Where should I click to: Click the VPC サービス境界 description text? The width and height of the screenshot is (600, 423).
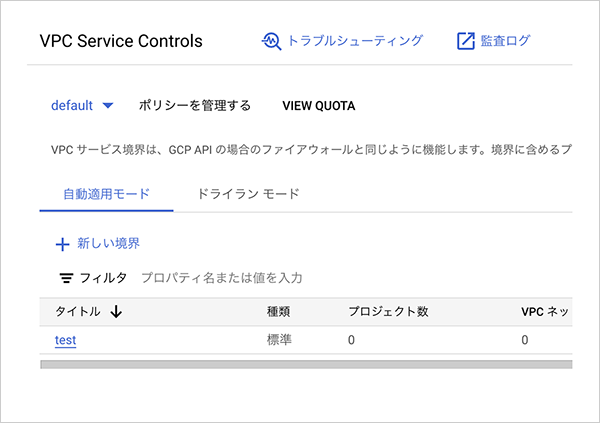311,150
